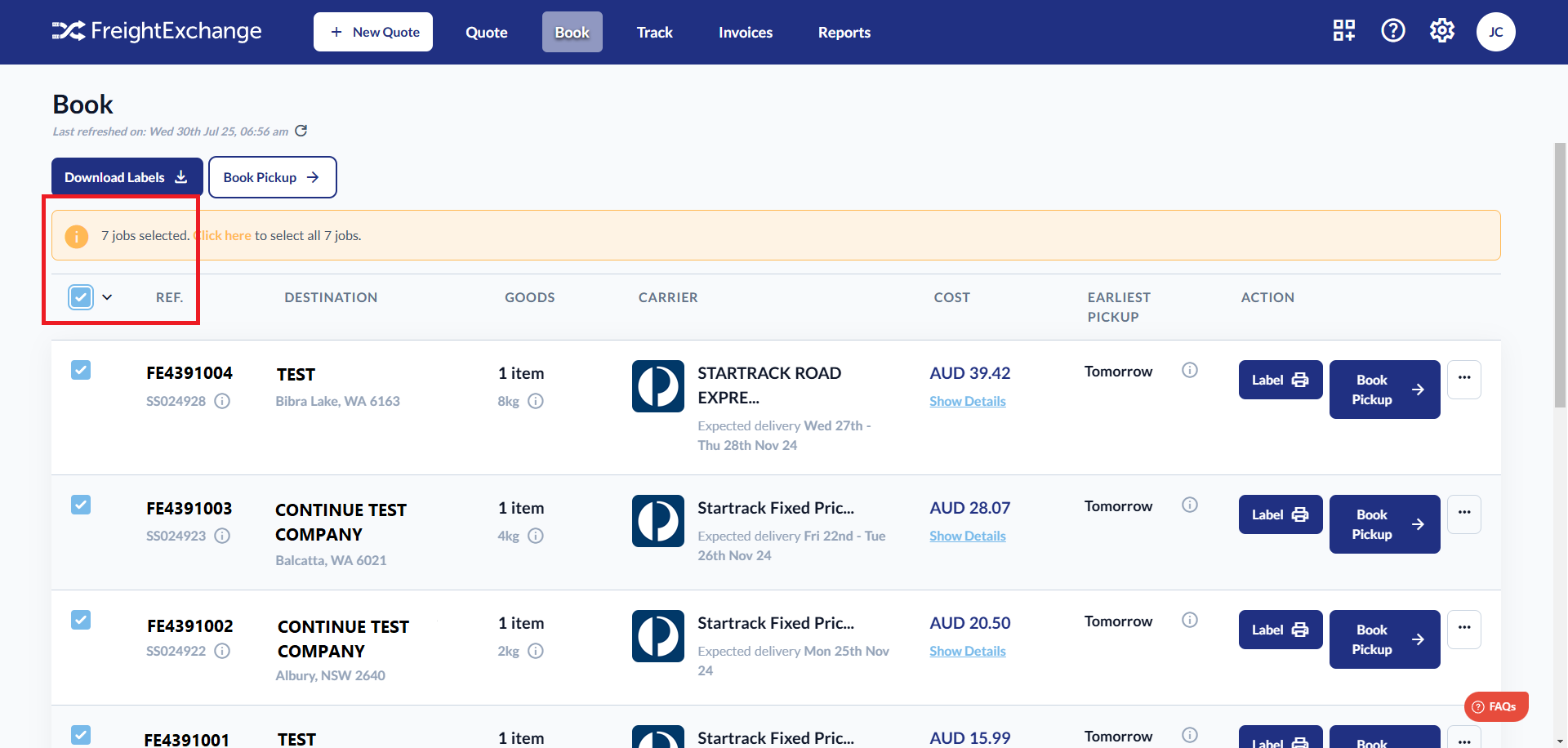Go to the Reports tab
Viewport: 1568px width, 748px height.
(x=844, y=32)
